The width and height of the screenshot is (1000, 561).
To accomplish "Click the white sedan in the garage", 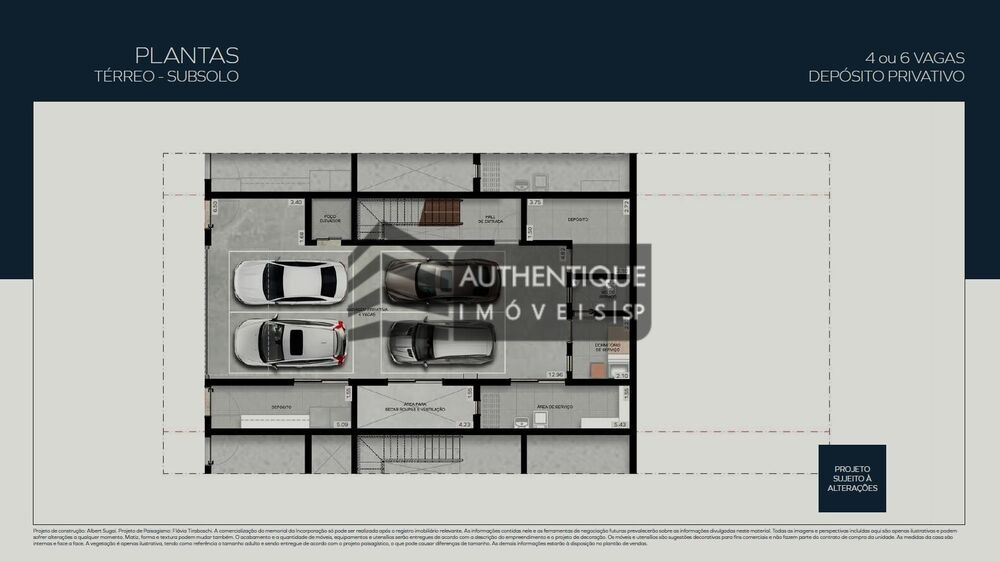I will (x=290, y=282).
